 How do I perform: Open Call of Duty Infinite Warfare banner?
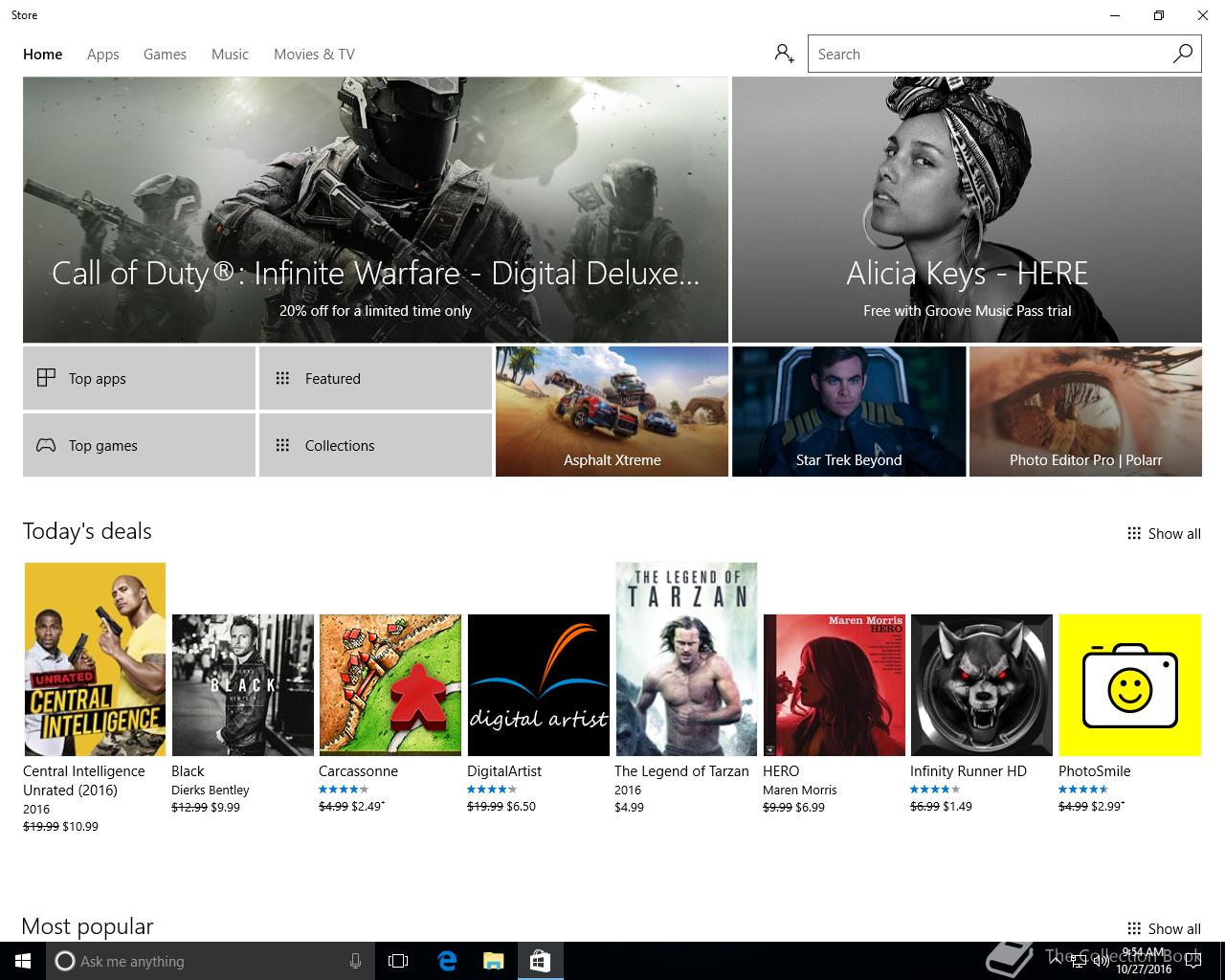tap(375, 210)
